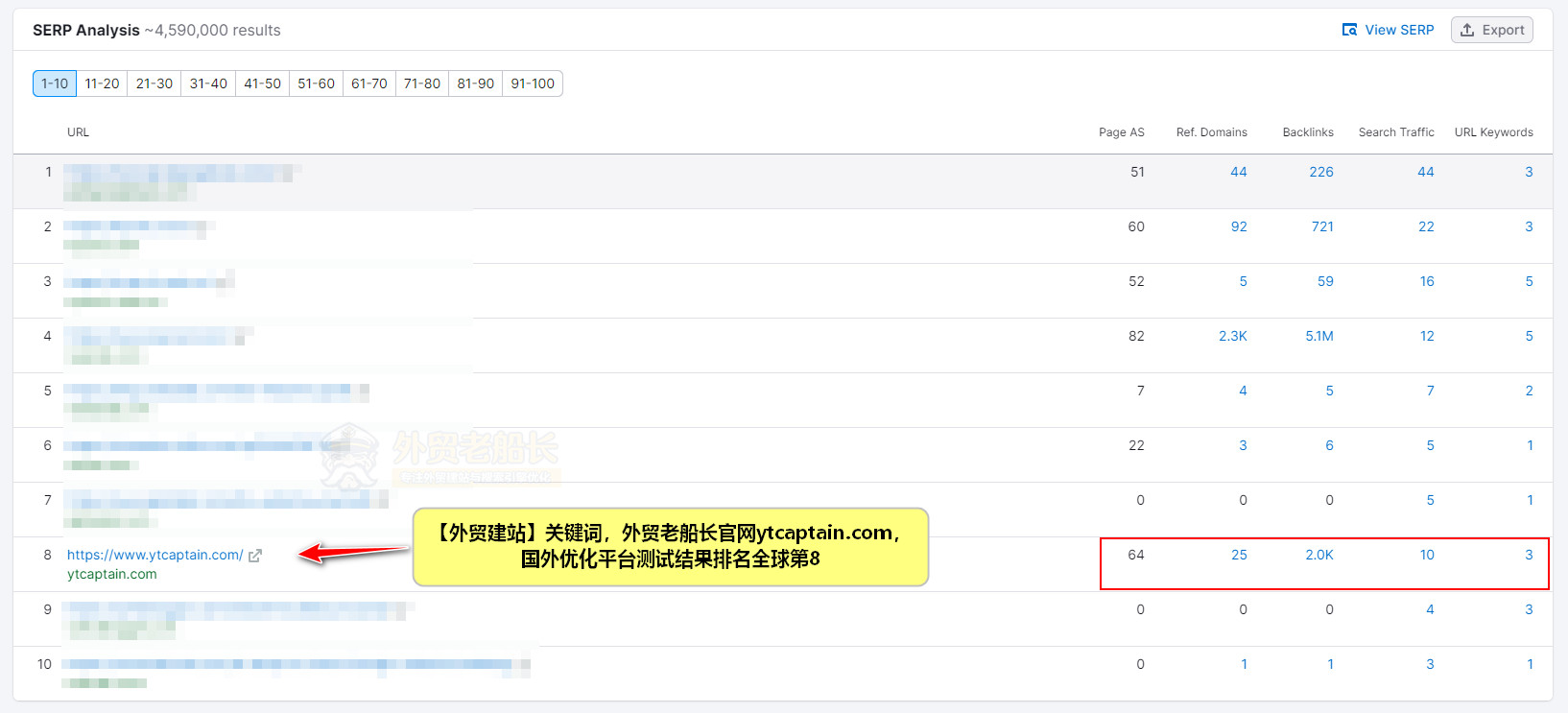Select the 71-80 results tab

click(422, 83)
